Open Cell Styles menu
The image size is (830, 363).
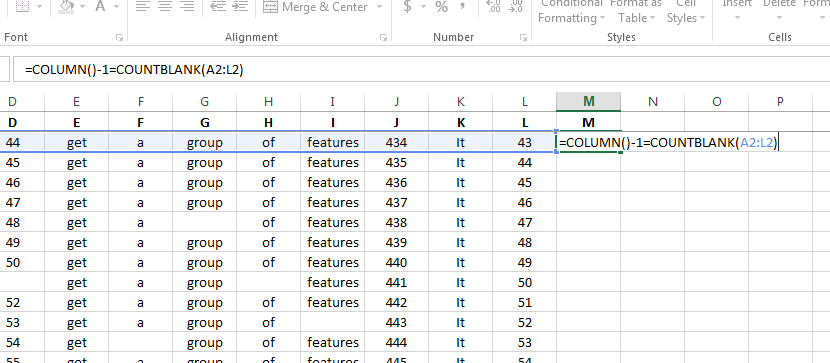point(685,12)
